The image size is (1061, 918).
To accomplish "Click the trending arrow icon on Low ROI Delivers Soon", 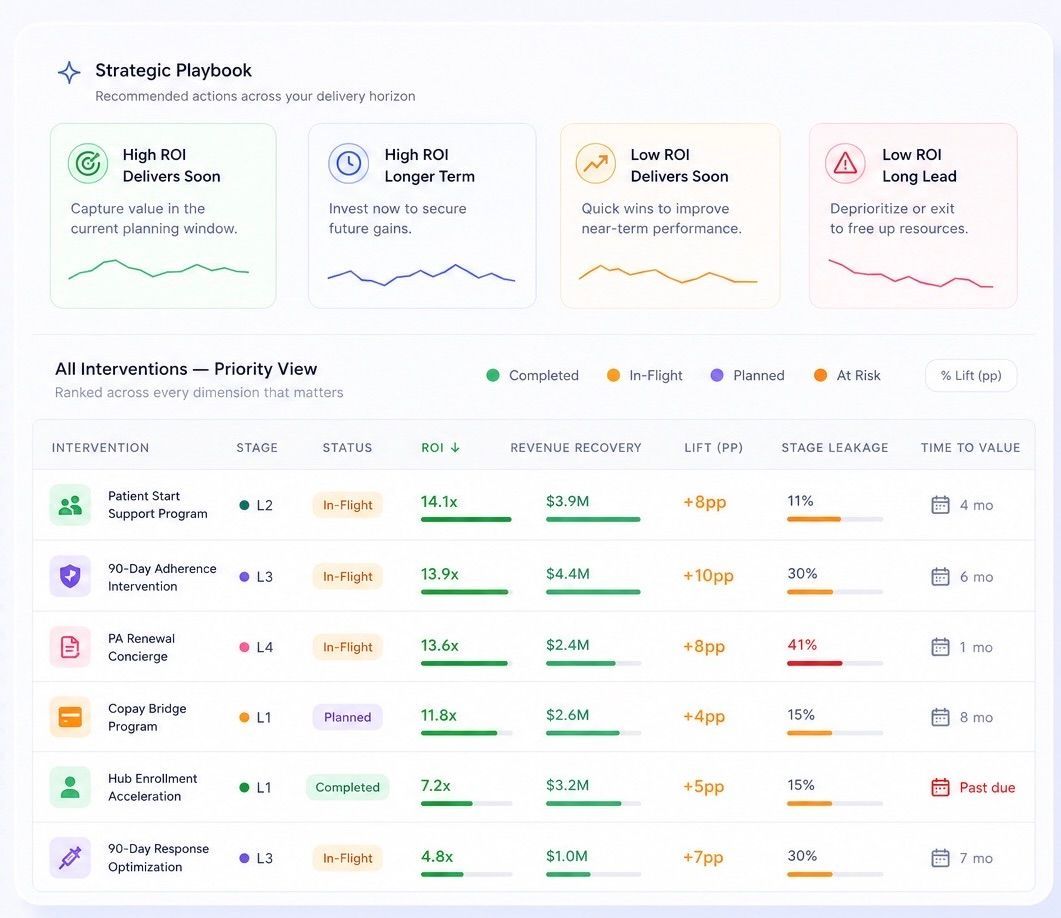I will [x=595, y=163].
